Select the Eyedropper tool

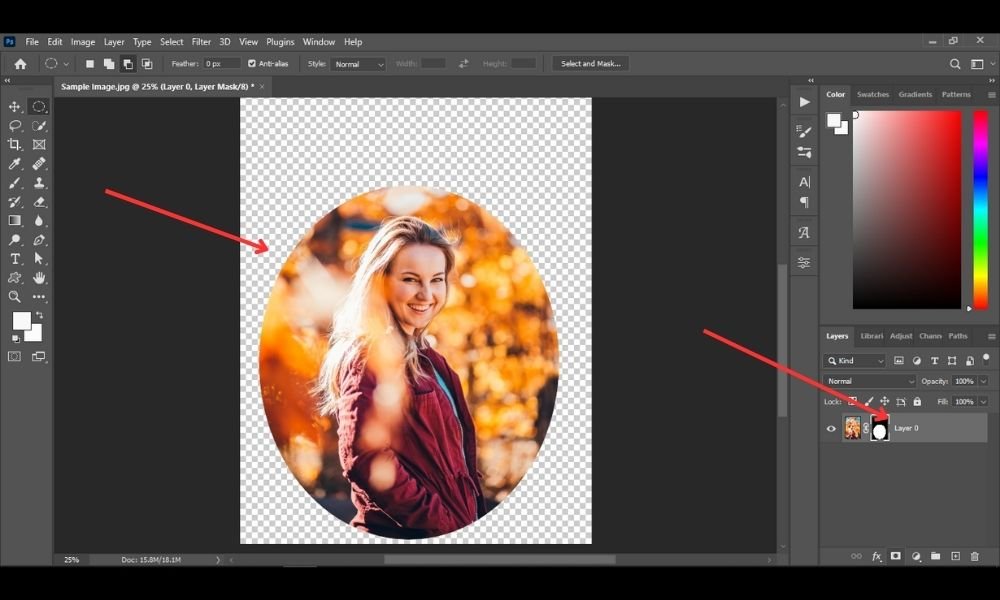coord(15,164)
